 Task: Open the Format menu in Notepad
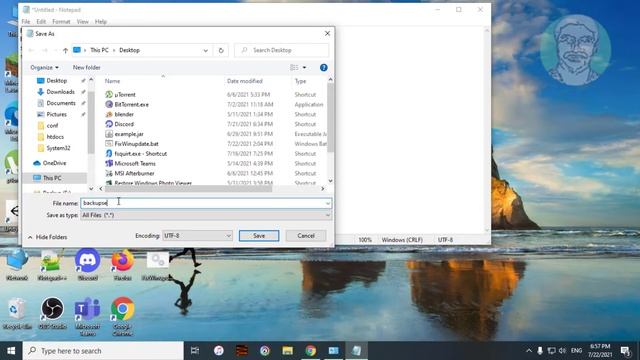click(x=61, y=22)
